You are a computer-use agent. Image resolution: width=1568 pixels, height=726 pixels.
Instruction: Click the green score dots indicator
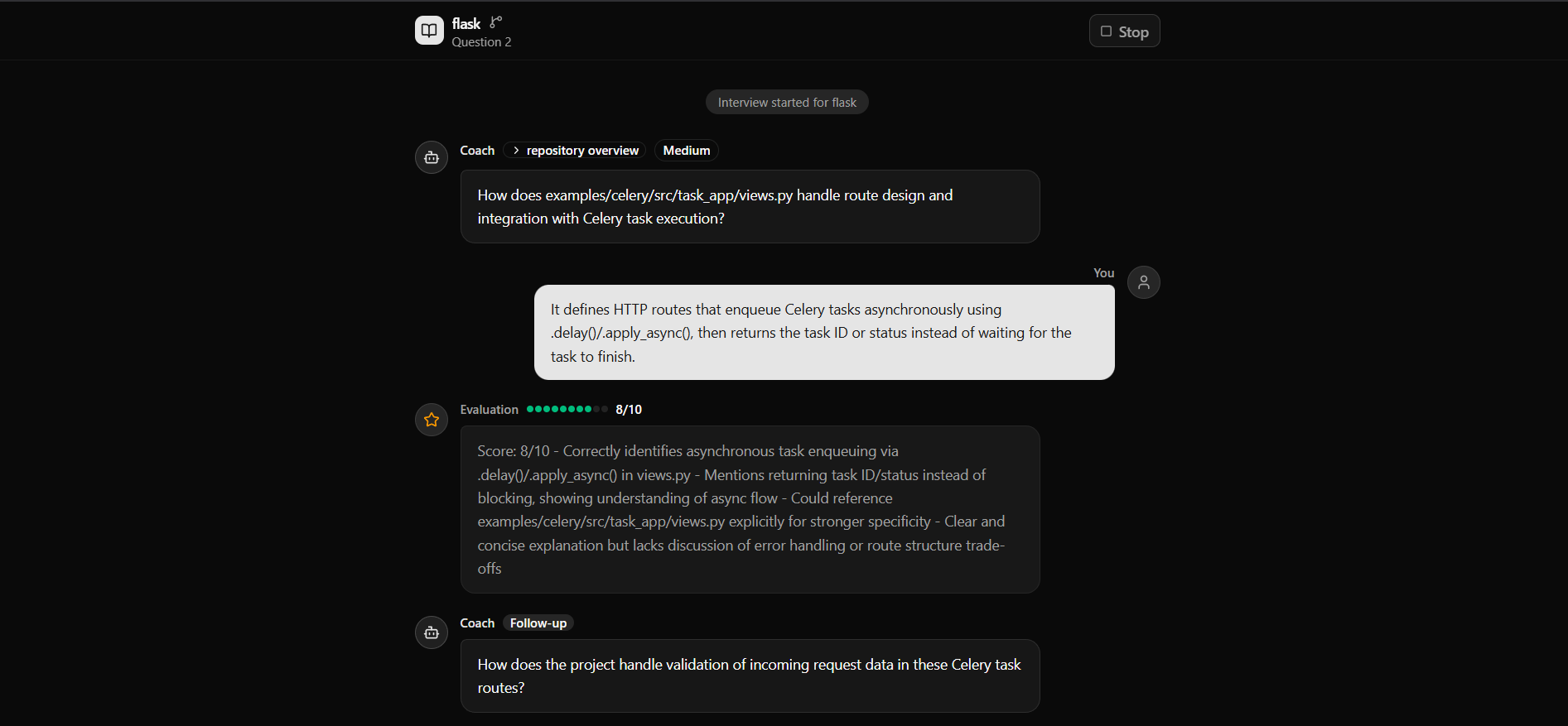click(567, 409)
